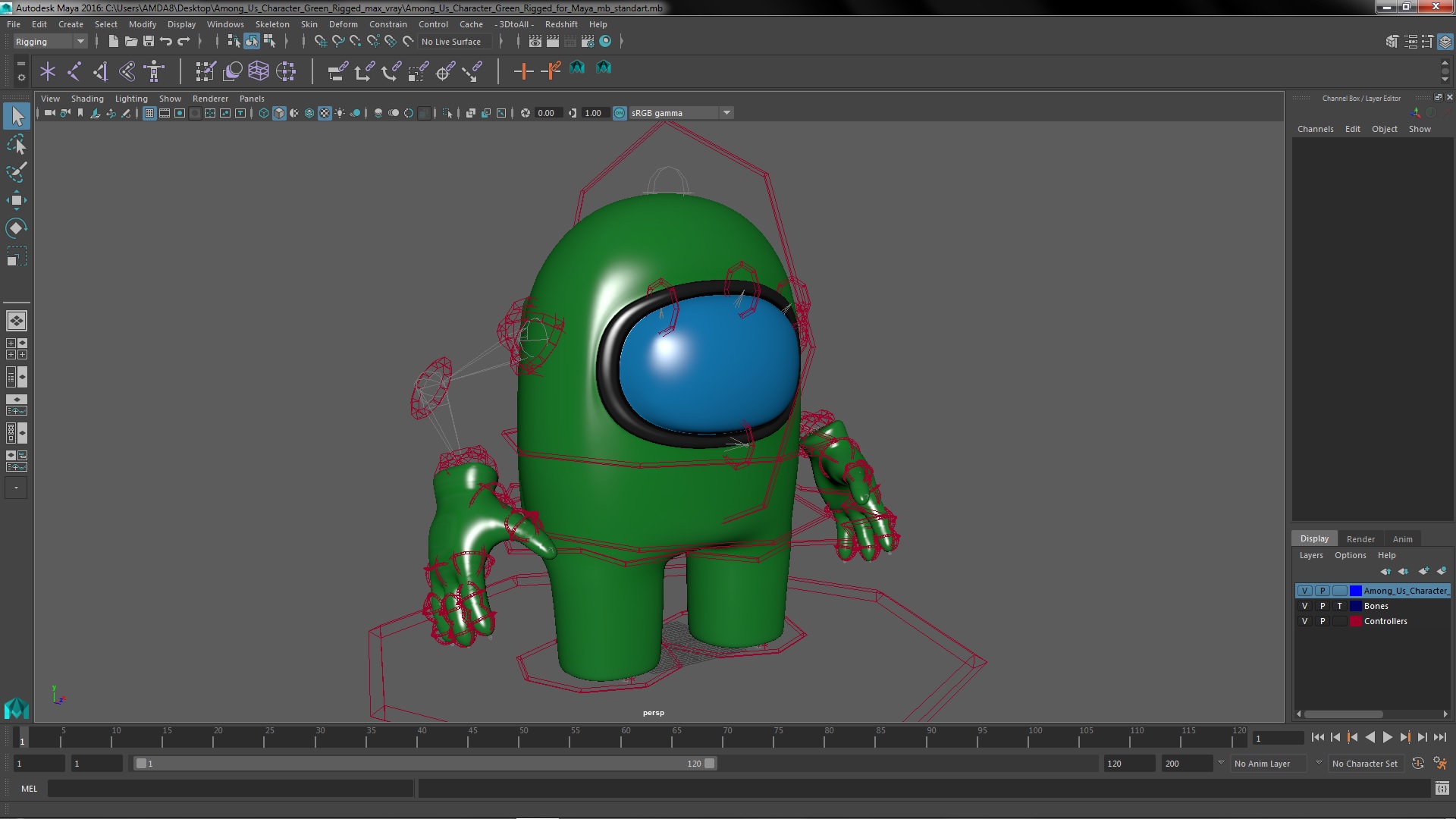The height and width of the screenshot is (819, 1456).
Task: Select the Paint Selection tool
Action: pyautogui.click(x=17, y=172)
